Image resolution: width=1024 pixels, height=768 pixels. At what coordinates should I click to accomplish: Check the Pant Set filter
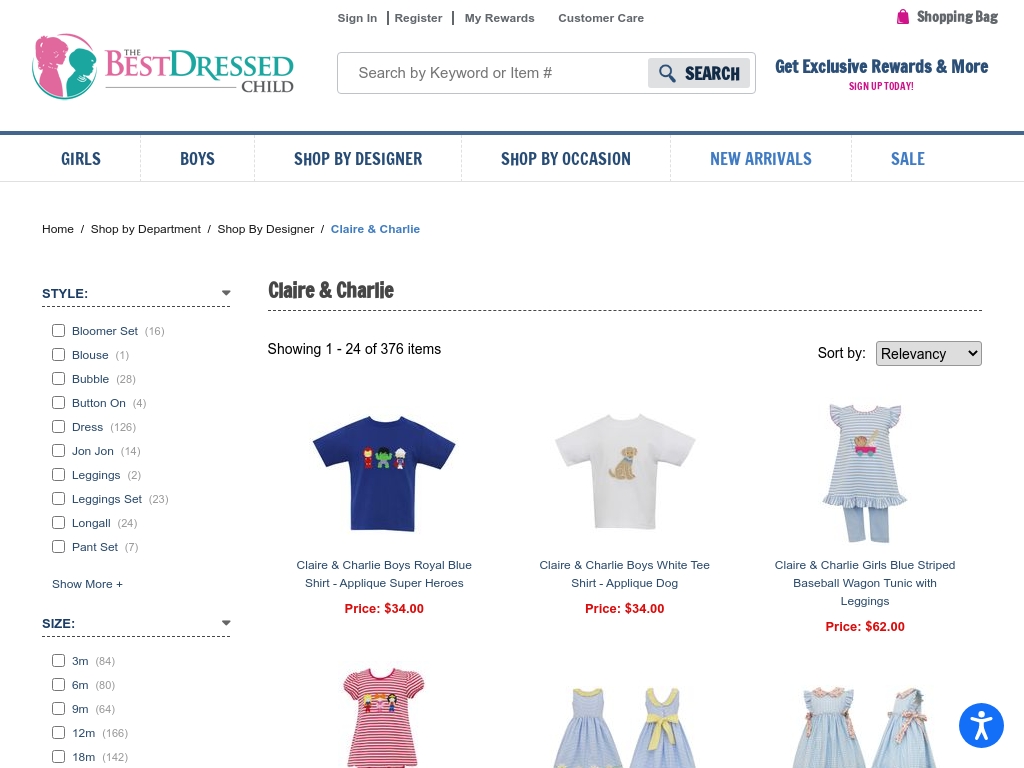click(x=59, y=547)
